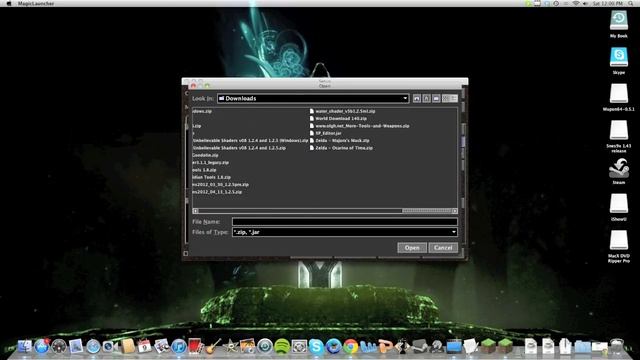Viewport: 640px width, 360px height.
Task: Click the file list's right scroll arrow
Action: coord(455,211)
